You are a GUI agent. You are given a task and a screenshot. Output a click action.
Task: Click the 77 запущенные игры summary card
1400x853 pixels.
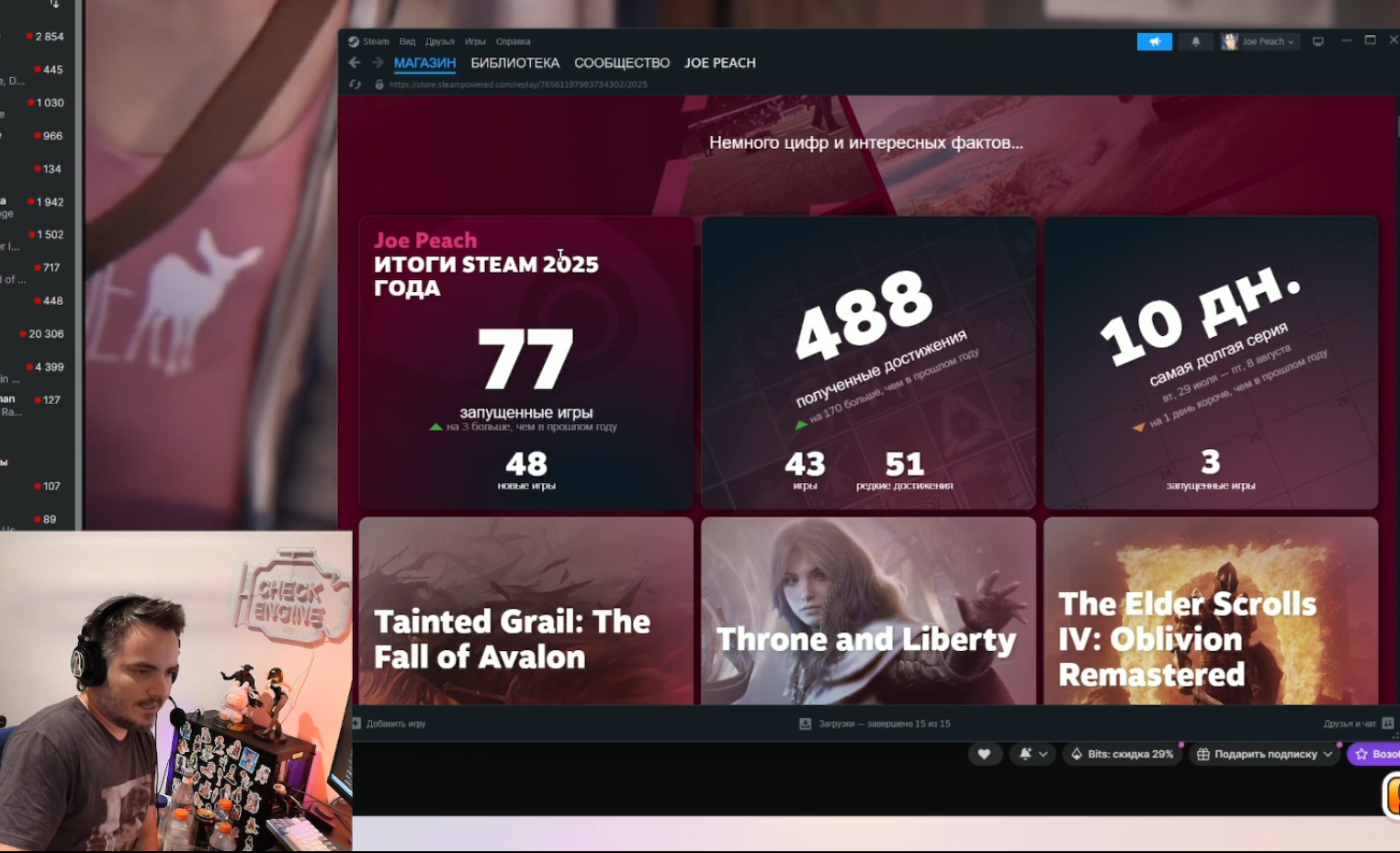pos(526,363)
